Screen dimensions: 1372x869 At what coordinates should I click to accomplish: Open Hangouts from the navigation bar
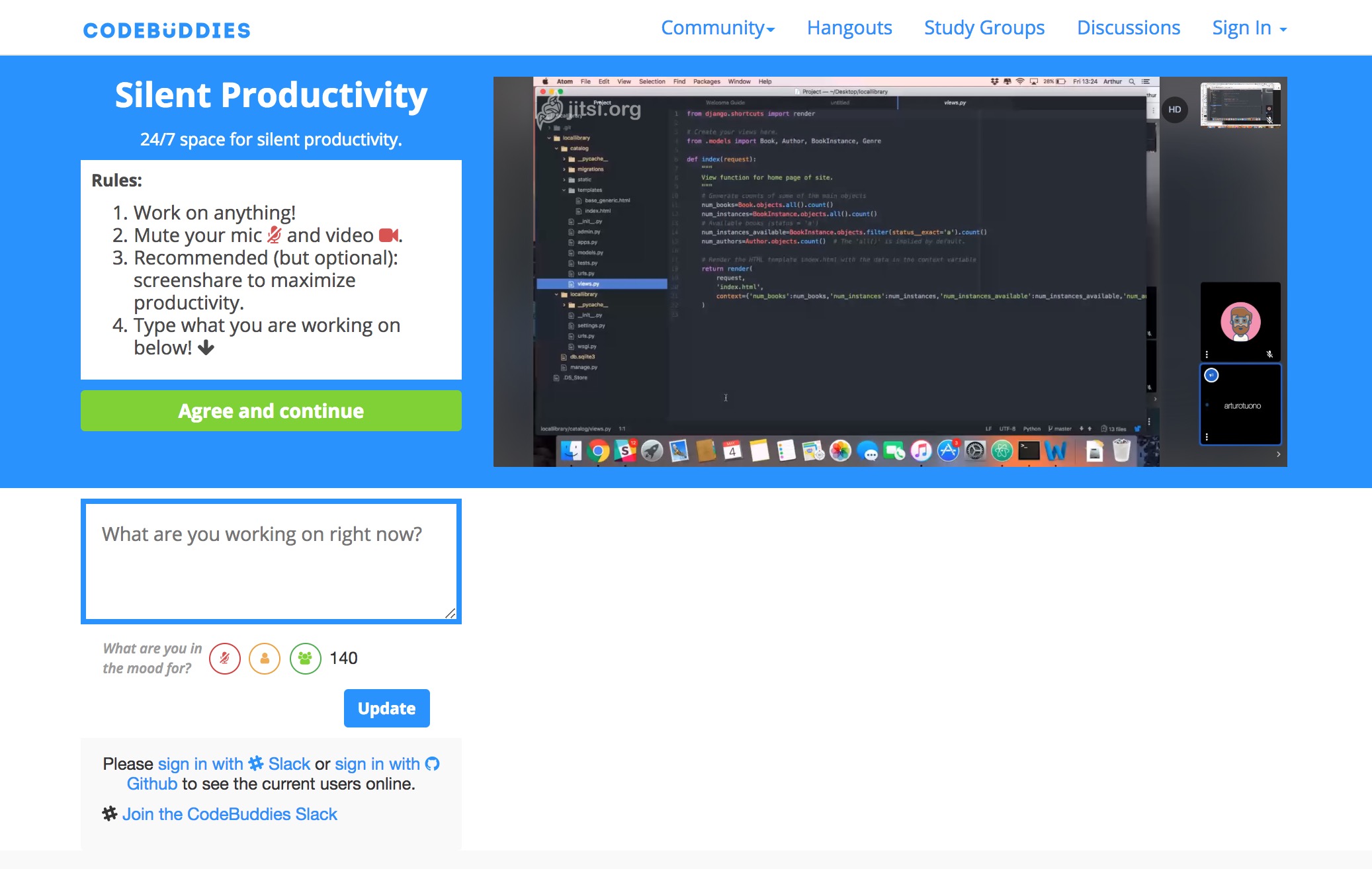point(849,28)
